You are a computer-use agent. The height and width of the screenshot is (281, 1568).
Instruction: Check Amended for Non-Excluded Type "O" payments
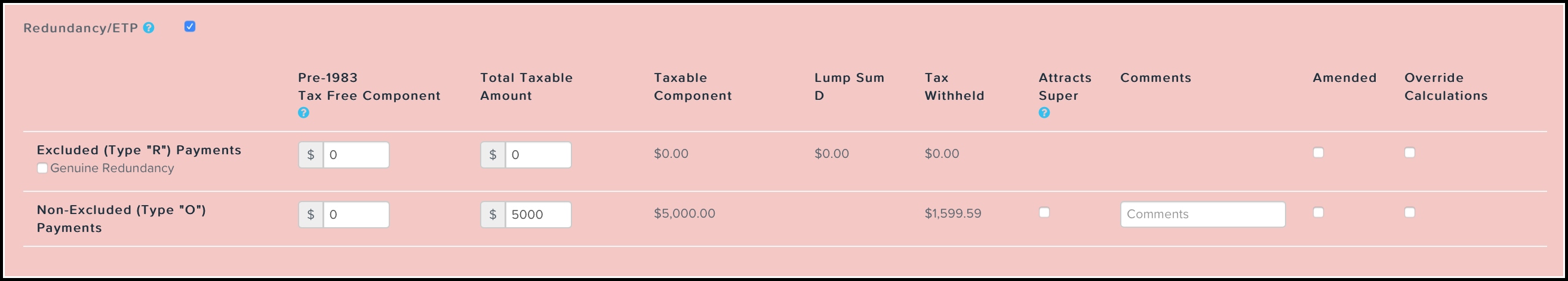tap(1318, 213)
